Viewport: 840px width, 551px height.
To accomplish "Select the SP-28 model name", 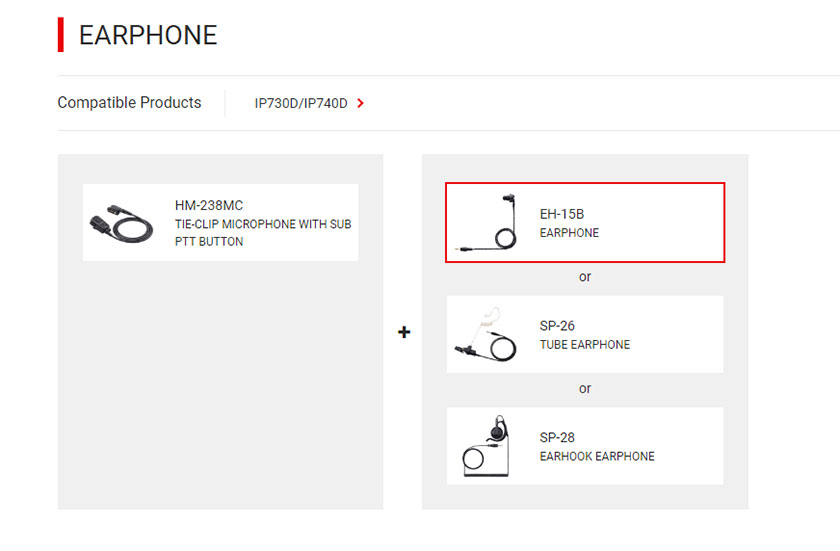I will click(557, 437).
